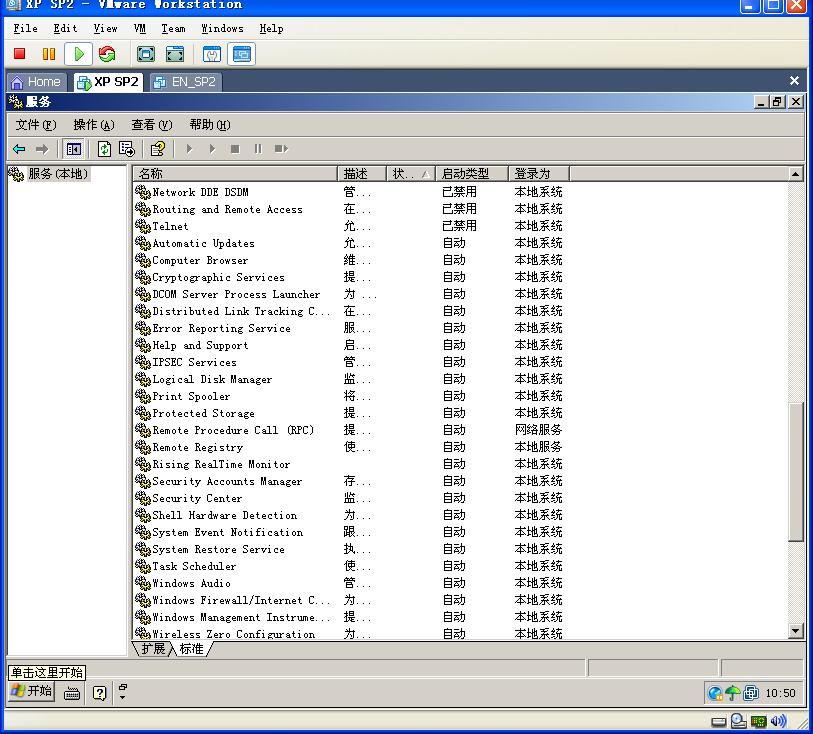Reset the virtual machine with the red-green icon
The height and width of the screenshot is (734, 813).
tap(107, 54)
